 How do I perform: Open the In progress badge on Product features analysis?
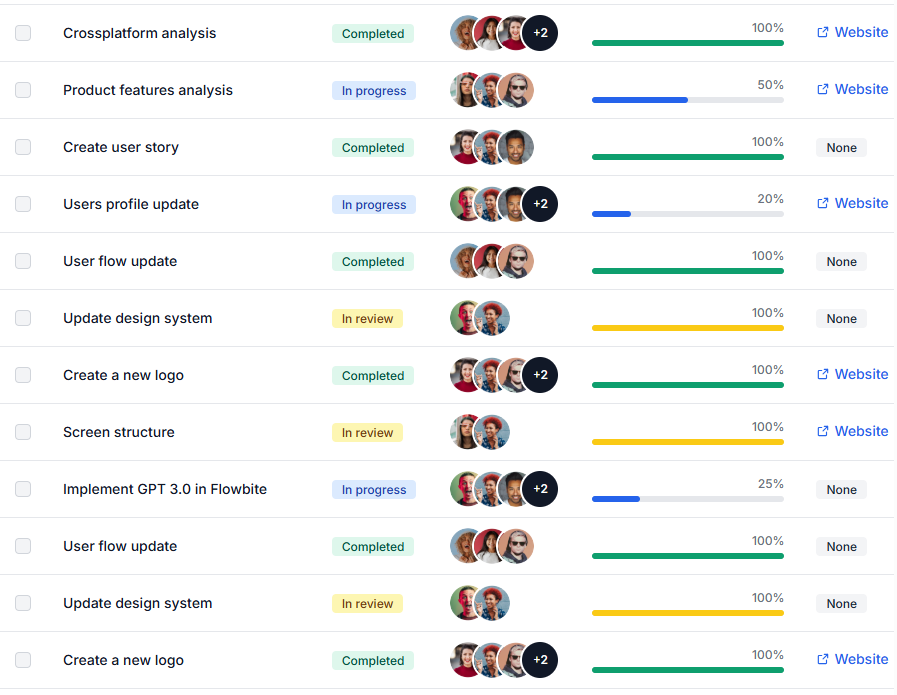click(373, 90)
